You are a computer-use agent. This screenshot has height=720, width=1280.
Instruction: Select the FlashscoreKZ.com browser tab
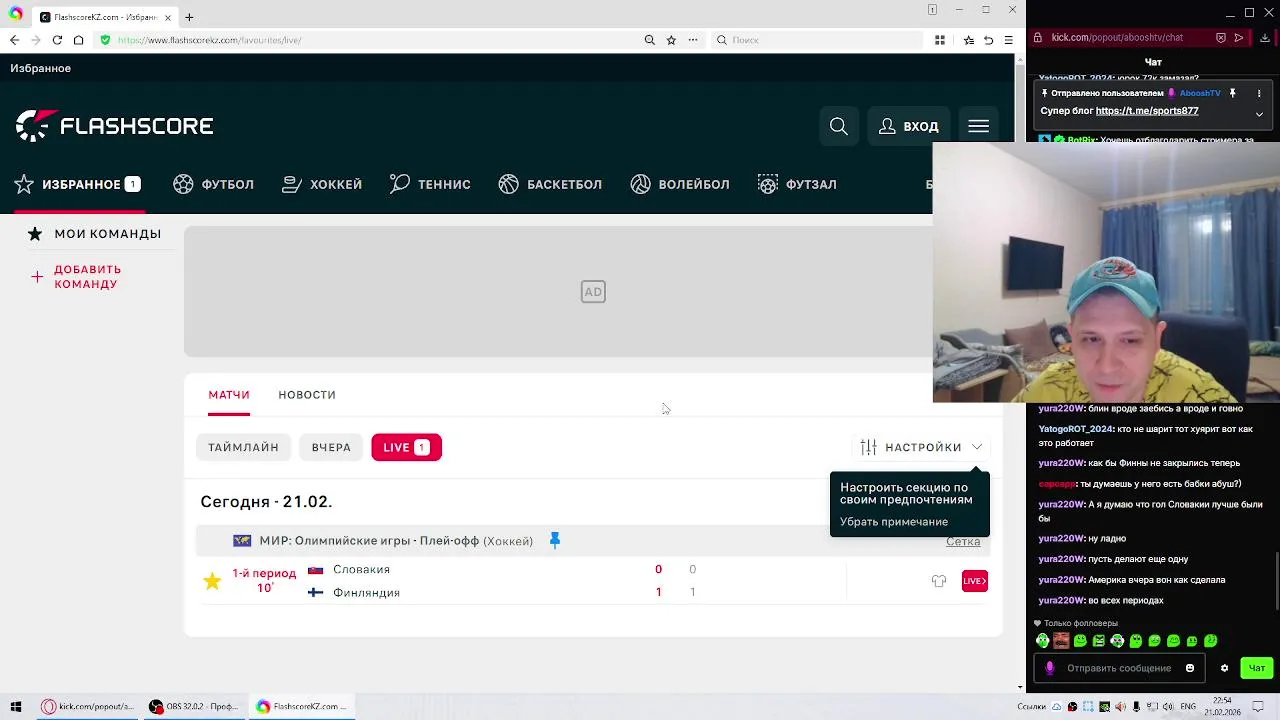point(104,17)
